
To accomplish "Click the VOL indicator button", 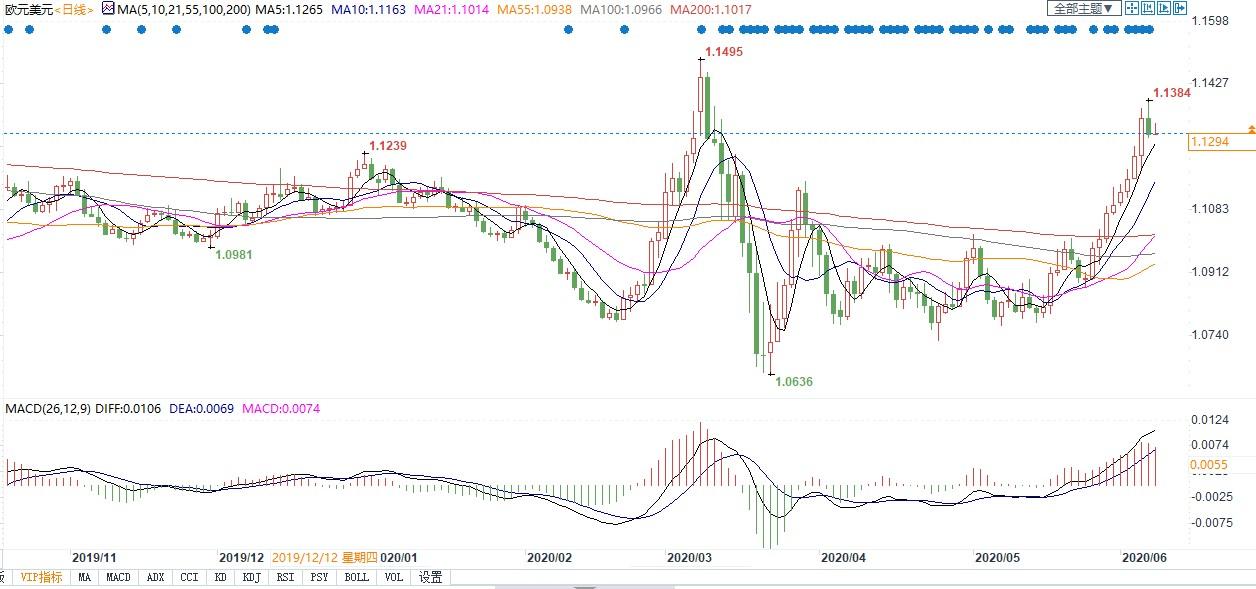I will coord(394,577).
